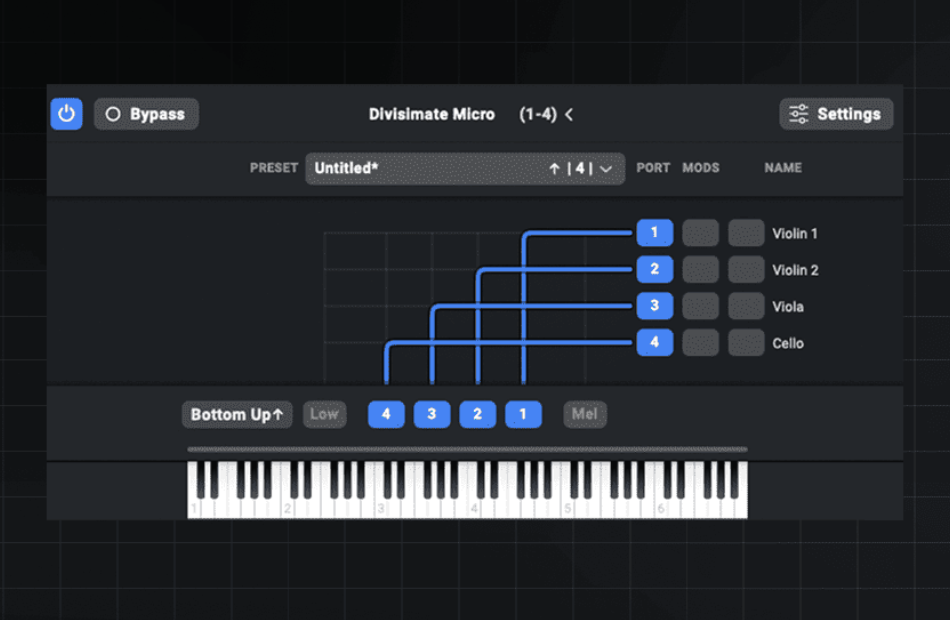The image size is (950, 620).
Task: Open preset dropdown chevron arrow
Action: tap(606, 169)
